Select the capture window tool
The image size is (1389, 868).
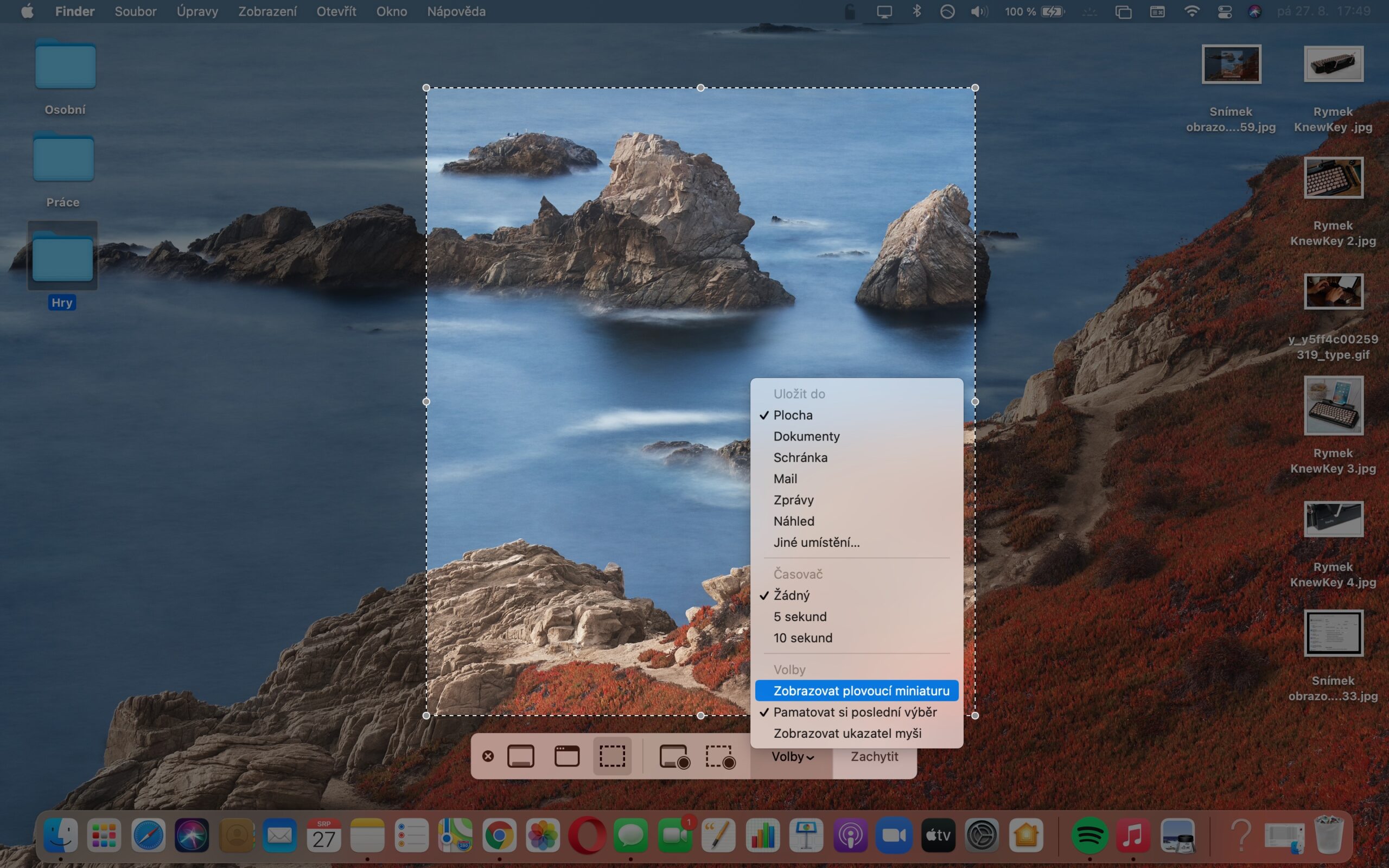[x=567, y=756]
